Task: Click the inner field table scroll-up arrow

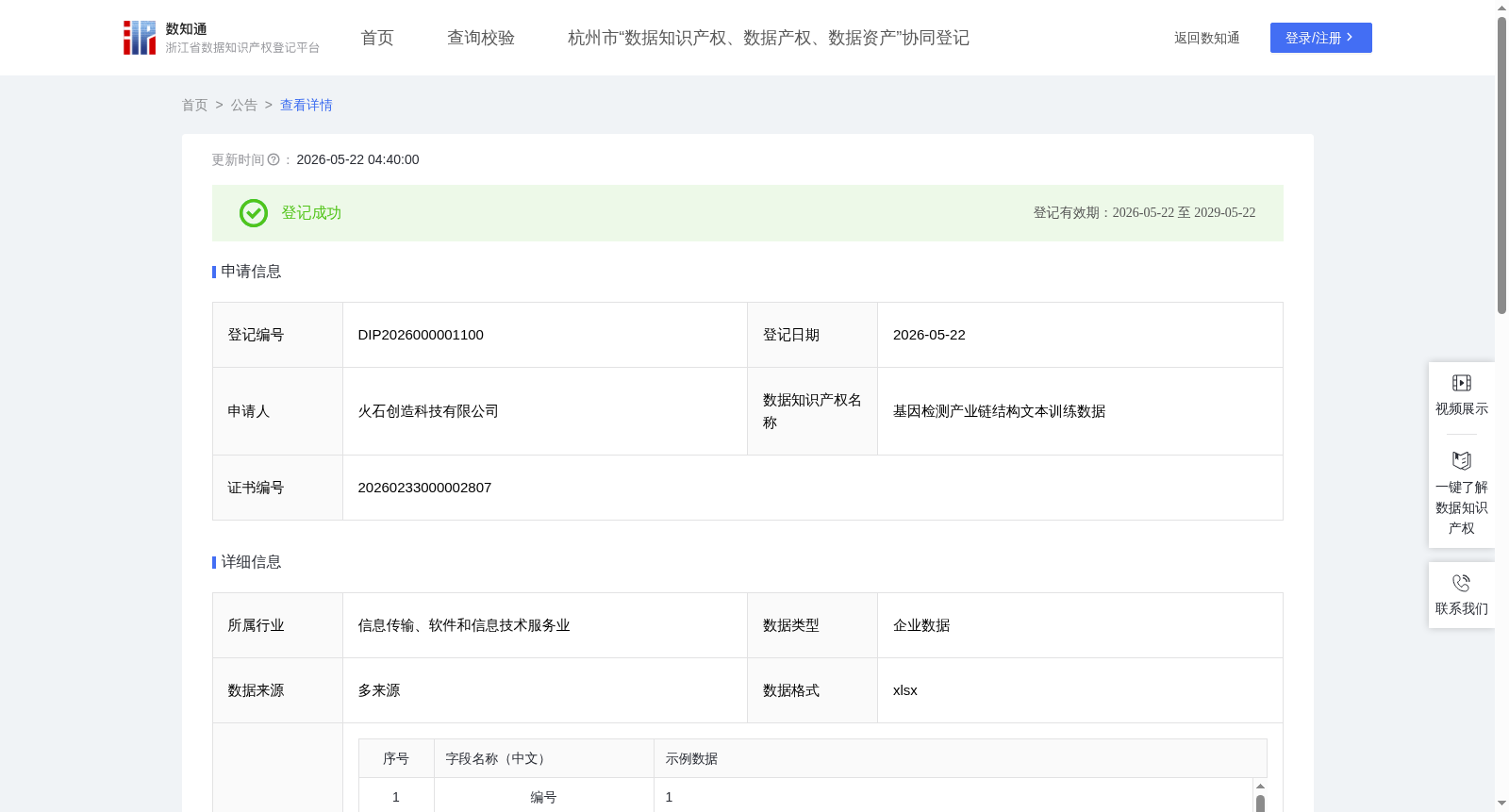Action: pos(1260,786)
